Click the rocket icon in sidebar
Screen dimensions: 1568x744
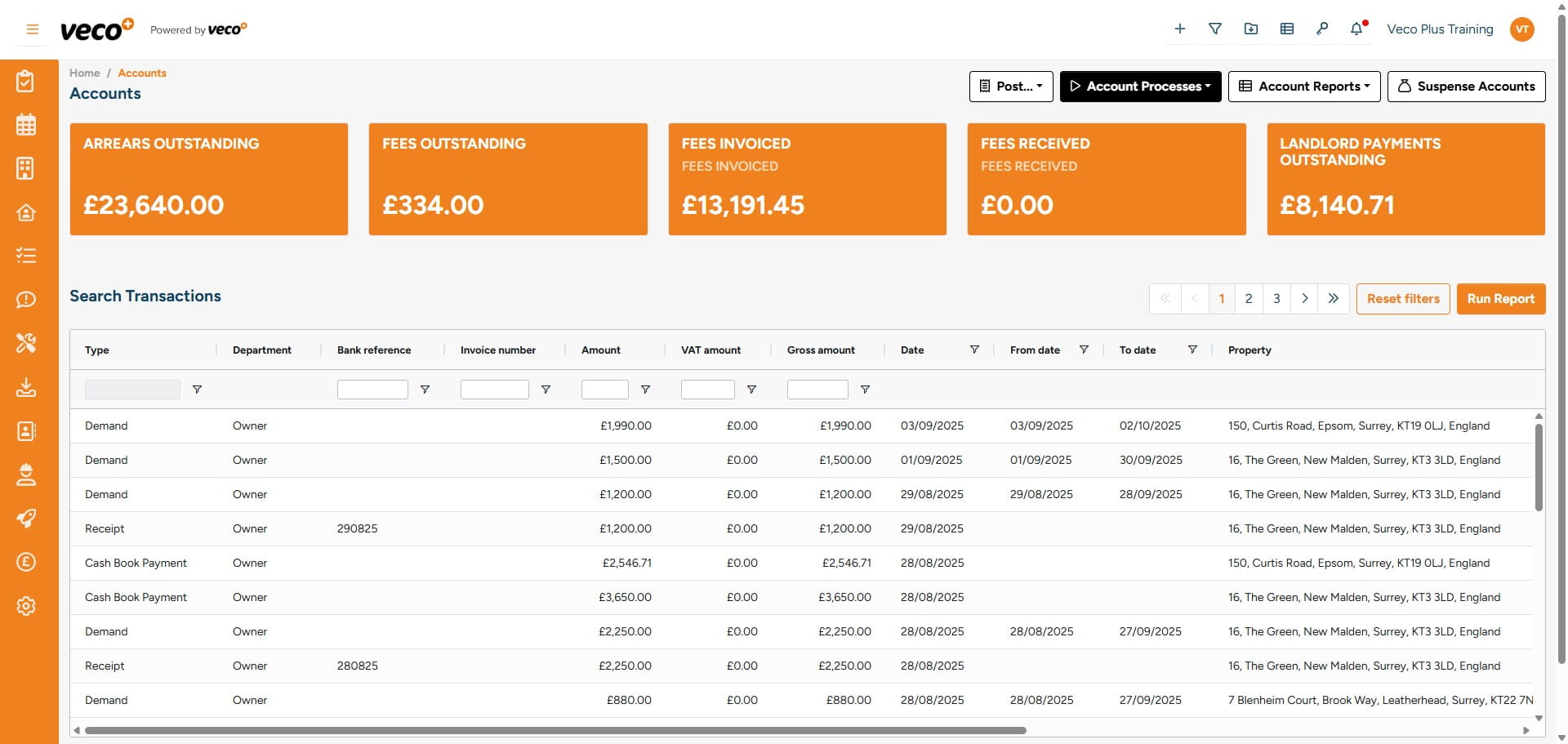[26, 519]
